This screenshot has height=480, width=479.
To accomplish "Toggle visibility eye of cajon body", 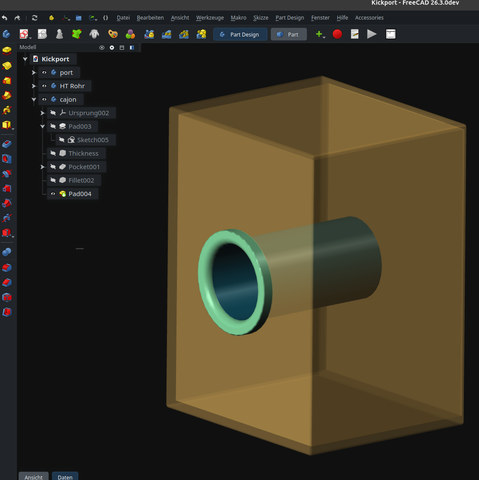I will pyautogui.click(x=44, y=99).
